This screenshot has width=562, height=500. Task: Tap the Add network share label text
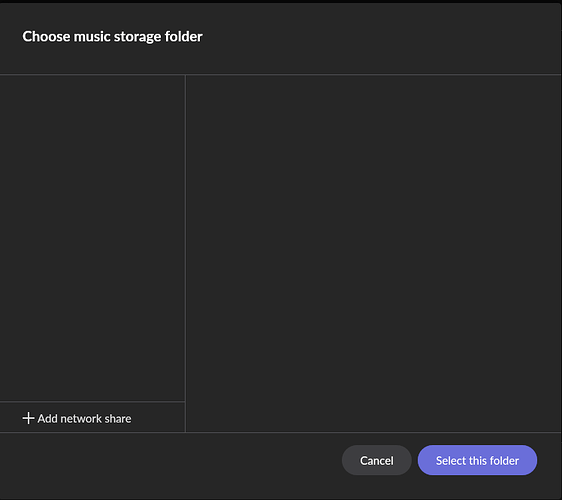[84, 419]
